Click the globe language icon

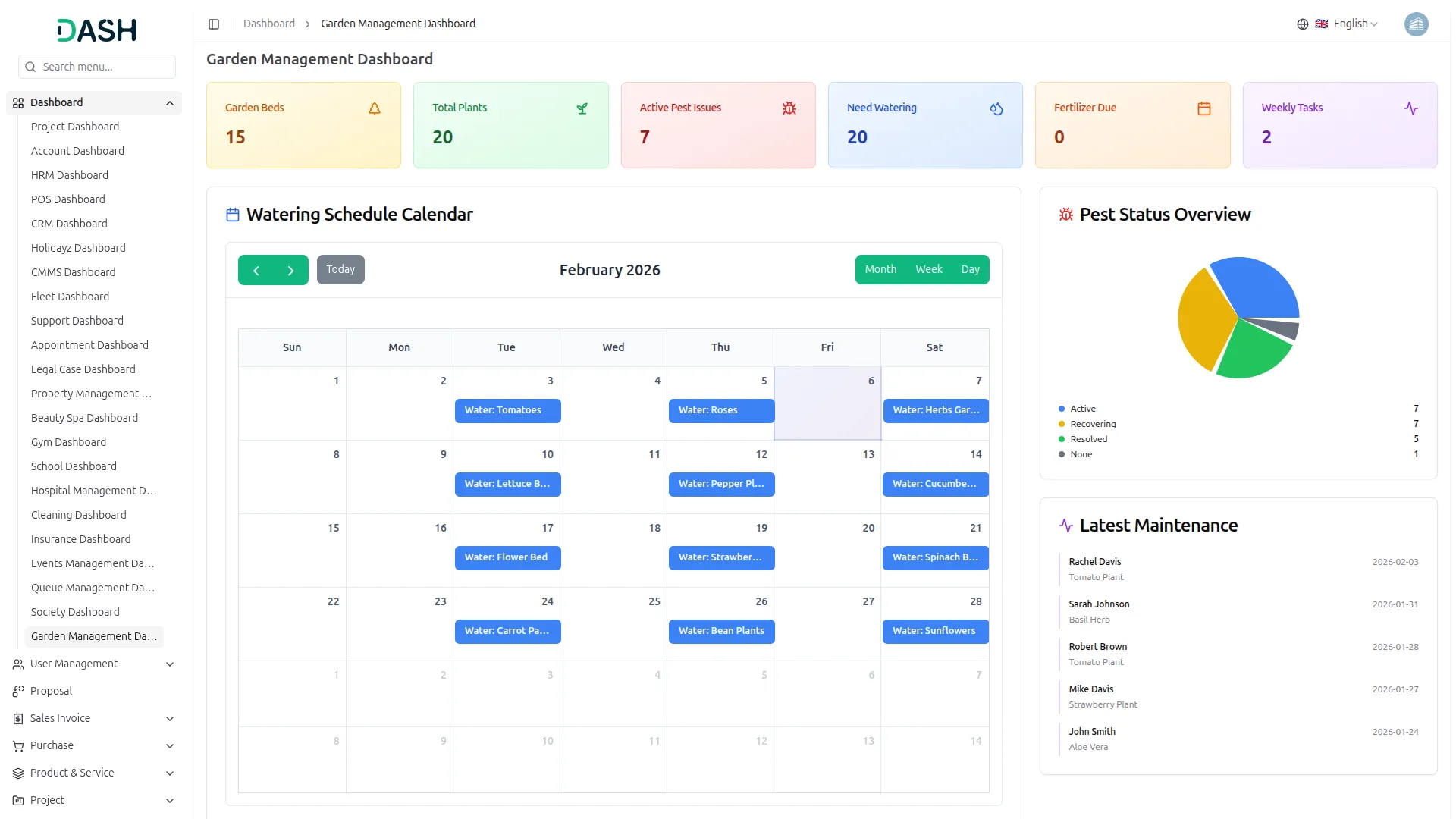1303,24
